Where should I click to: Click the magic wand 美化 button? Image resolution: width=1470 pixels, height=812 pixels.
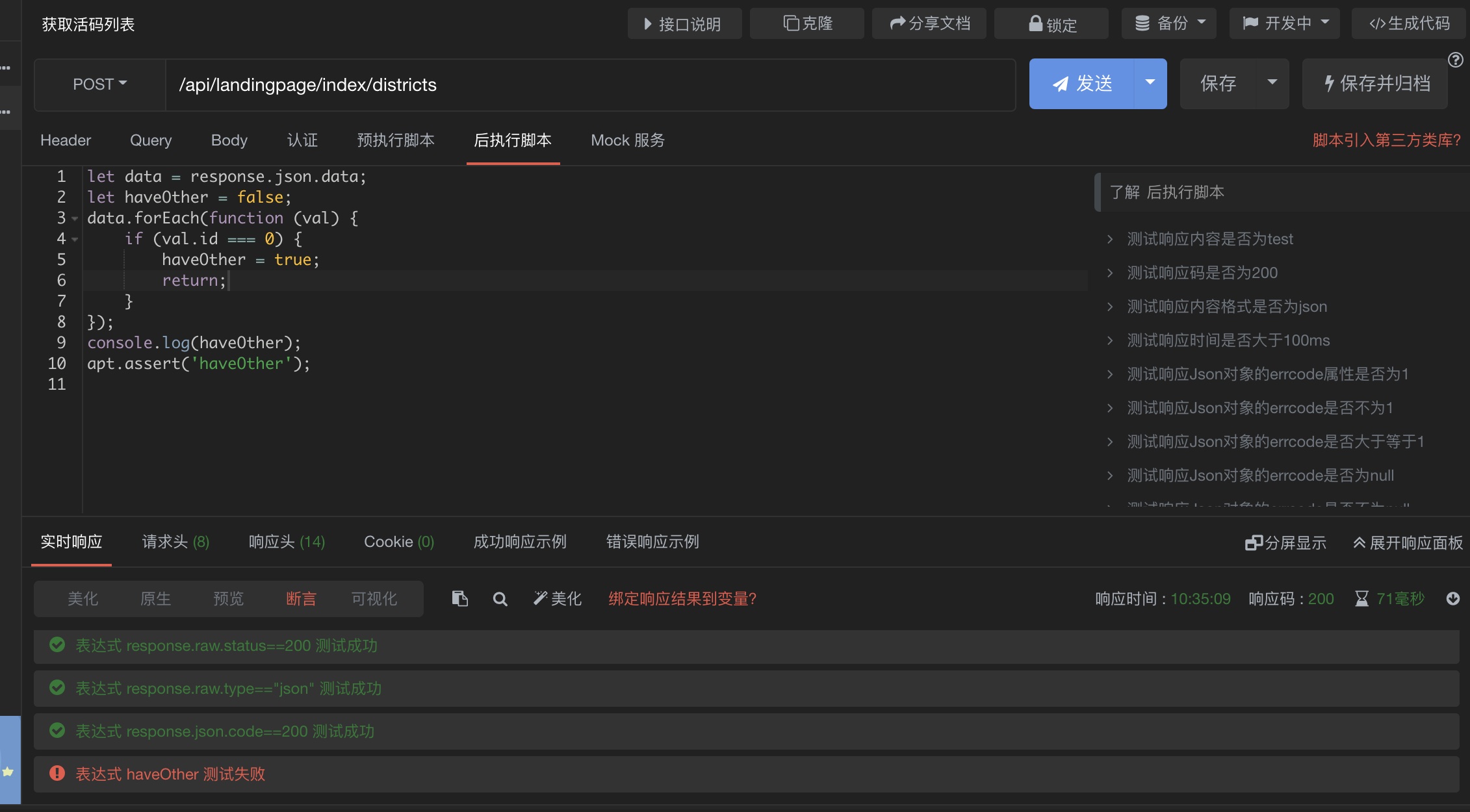pyautogui.click(x=558, y=598)
